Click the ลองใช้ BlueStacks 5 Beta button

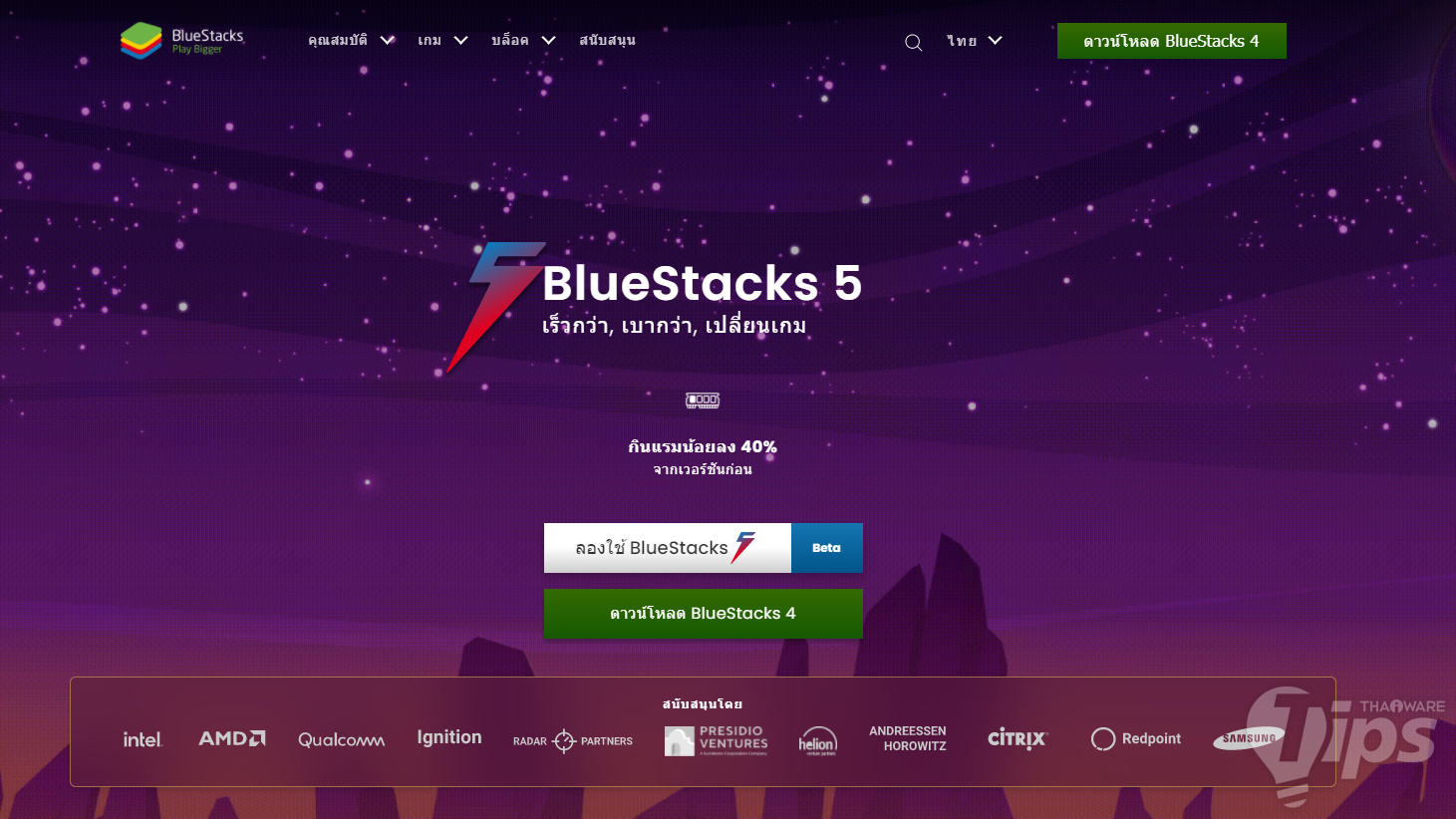[x=704, y=548]
